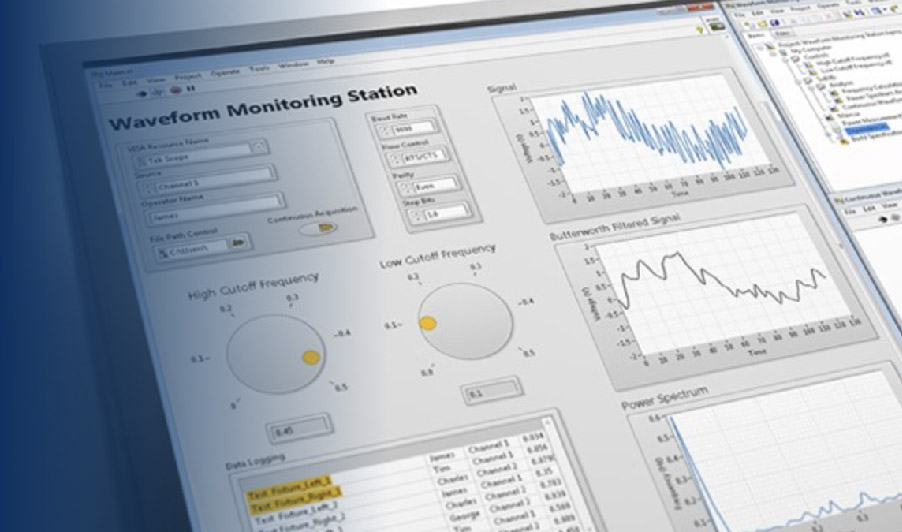Click the Save All icon in Project Explorer toolbar
This screenshot has width=902, height=532.
pyautogui.click(x=775, y=24)
